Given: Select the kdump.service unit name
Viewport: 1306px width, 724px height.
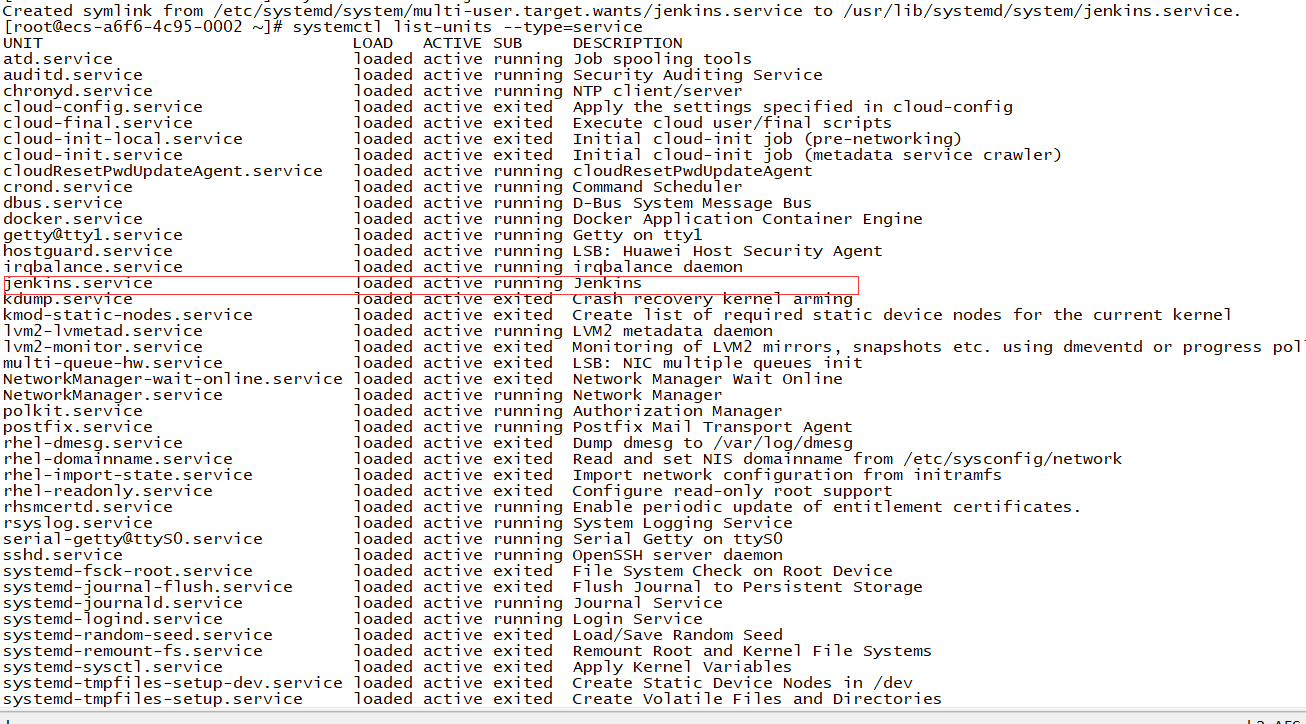Looking at the screenshot, I should (x=68, y=299).
